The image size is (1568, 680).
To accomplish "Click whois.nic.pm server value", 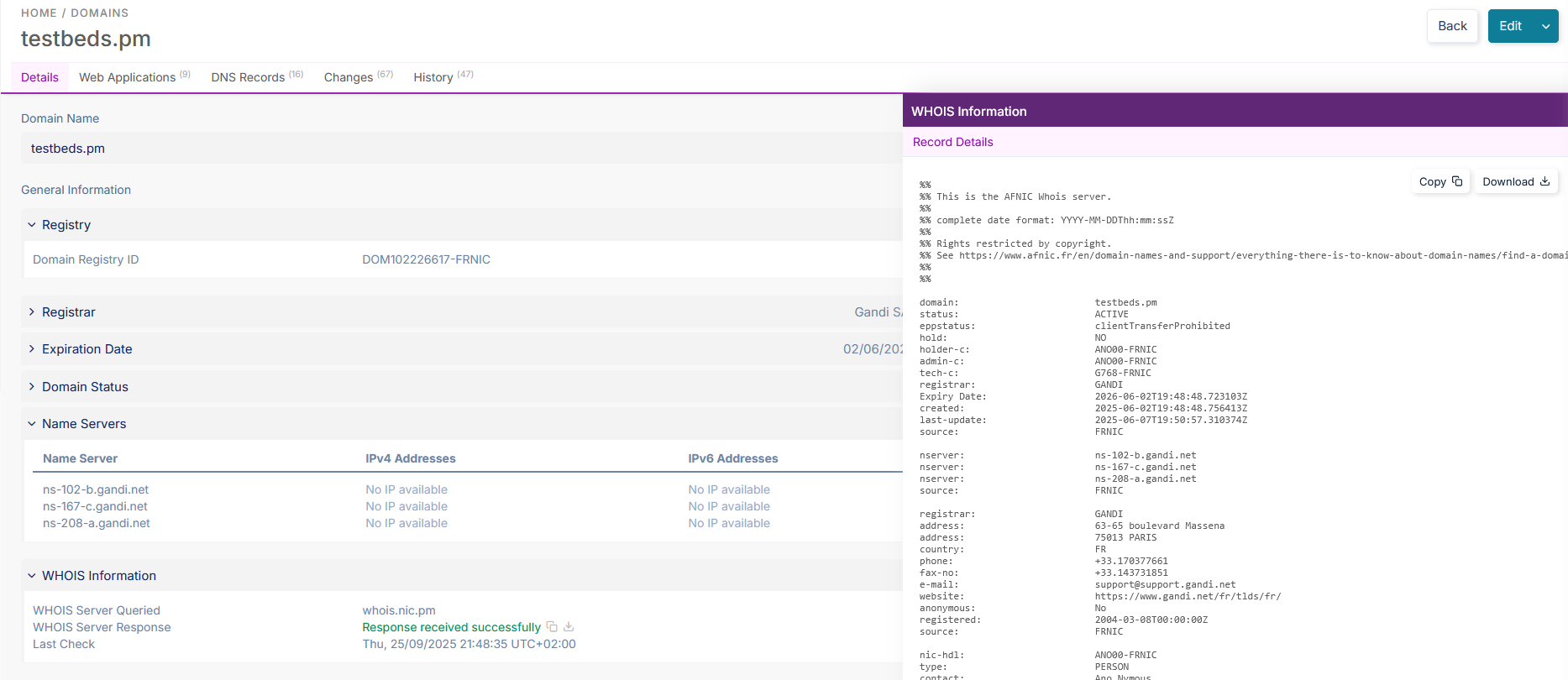I will [399, 610].
